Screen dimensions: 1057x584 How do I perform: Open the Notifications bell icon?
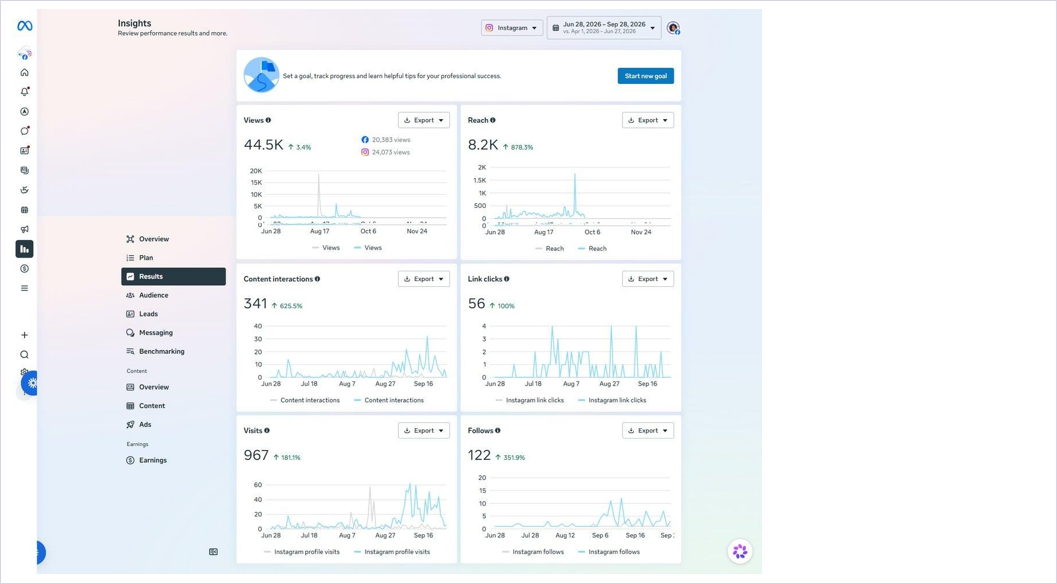coord(24,92)
